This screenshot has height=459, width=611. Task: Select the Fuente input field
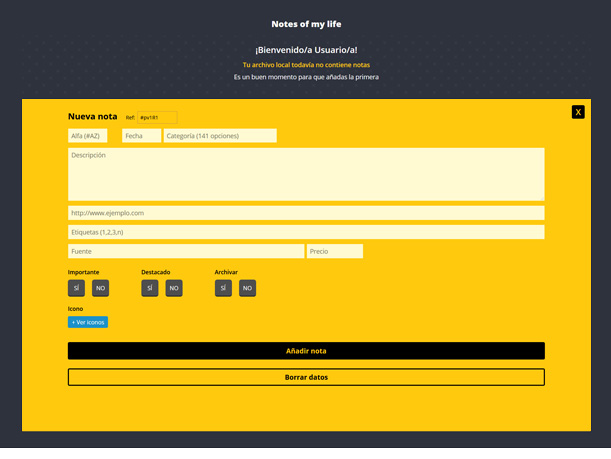point(186,252)
